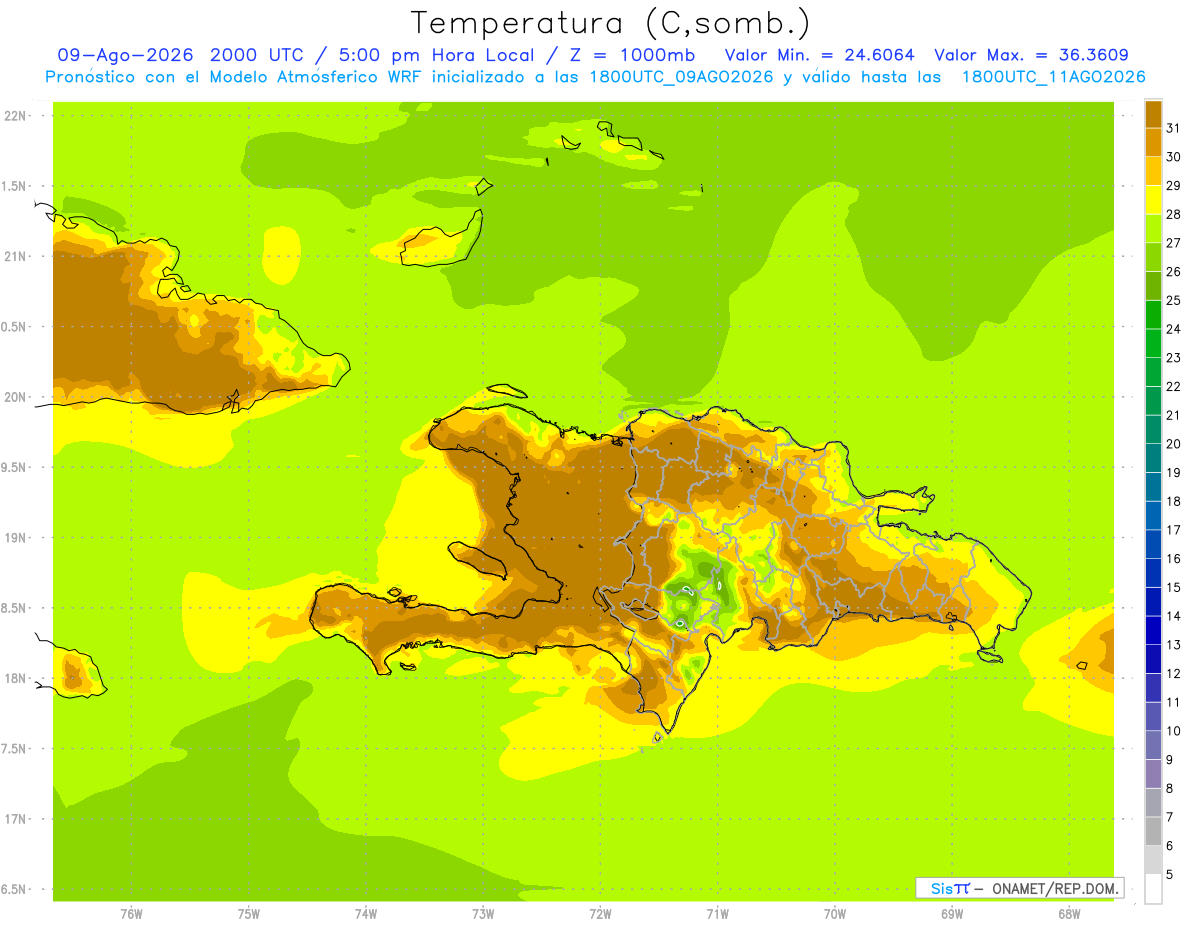Click the "6.5N" latitude label

14,889
